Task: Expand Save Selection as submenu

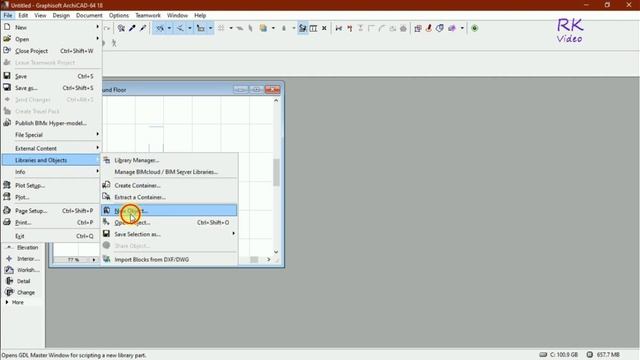Action: (x=169, y=234)
